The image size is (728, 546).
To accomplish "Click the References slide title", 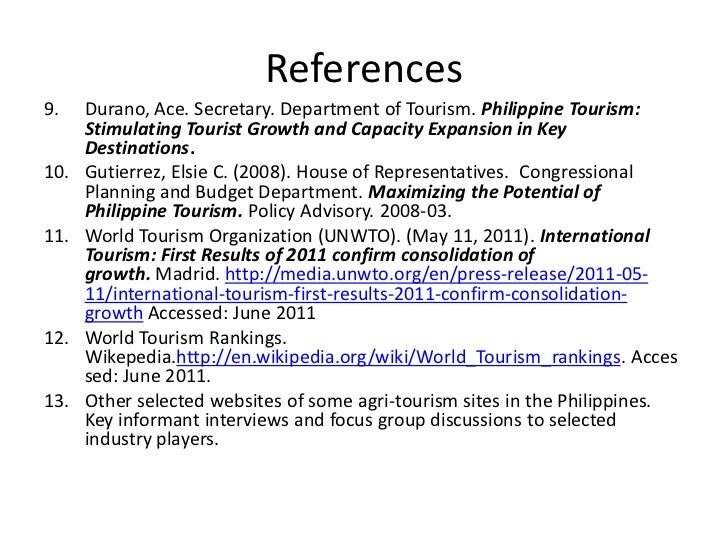I will click(364, 69).
